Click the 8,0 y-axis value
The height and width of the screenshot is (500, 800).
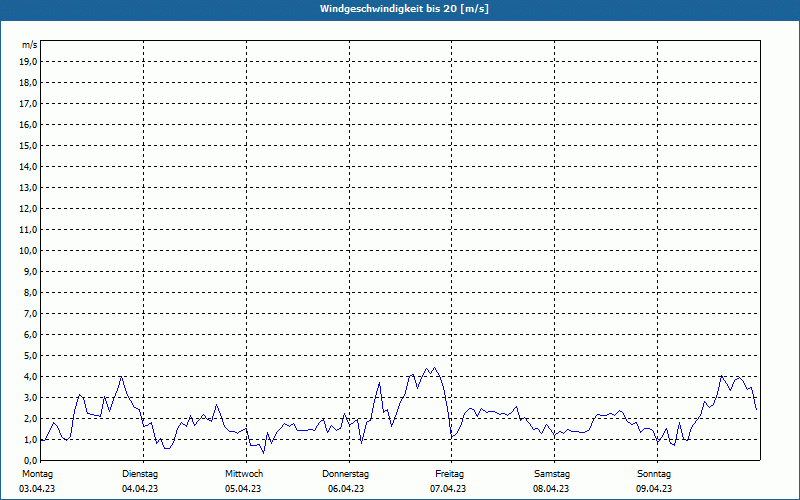(30, 292)
